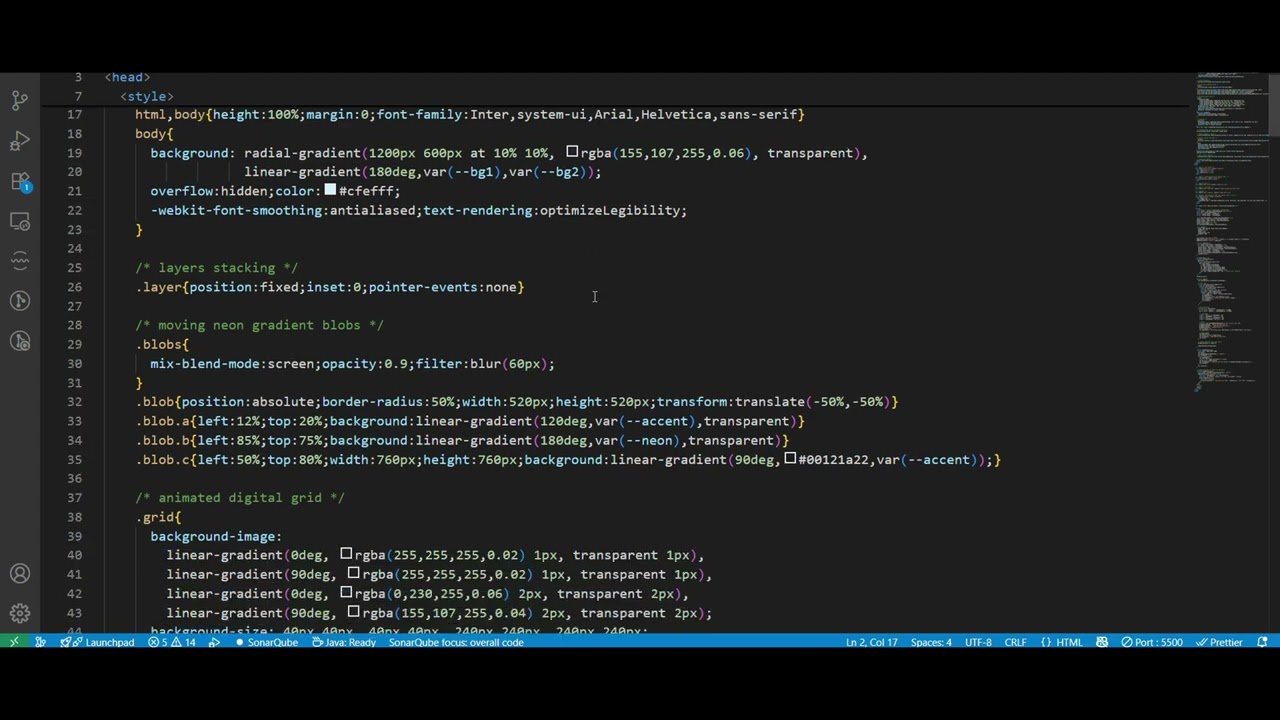Click the SonarQube status item
The image size is (1280, 720).
(x=266, y=642)
